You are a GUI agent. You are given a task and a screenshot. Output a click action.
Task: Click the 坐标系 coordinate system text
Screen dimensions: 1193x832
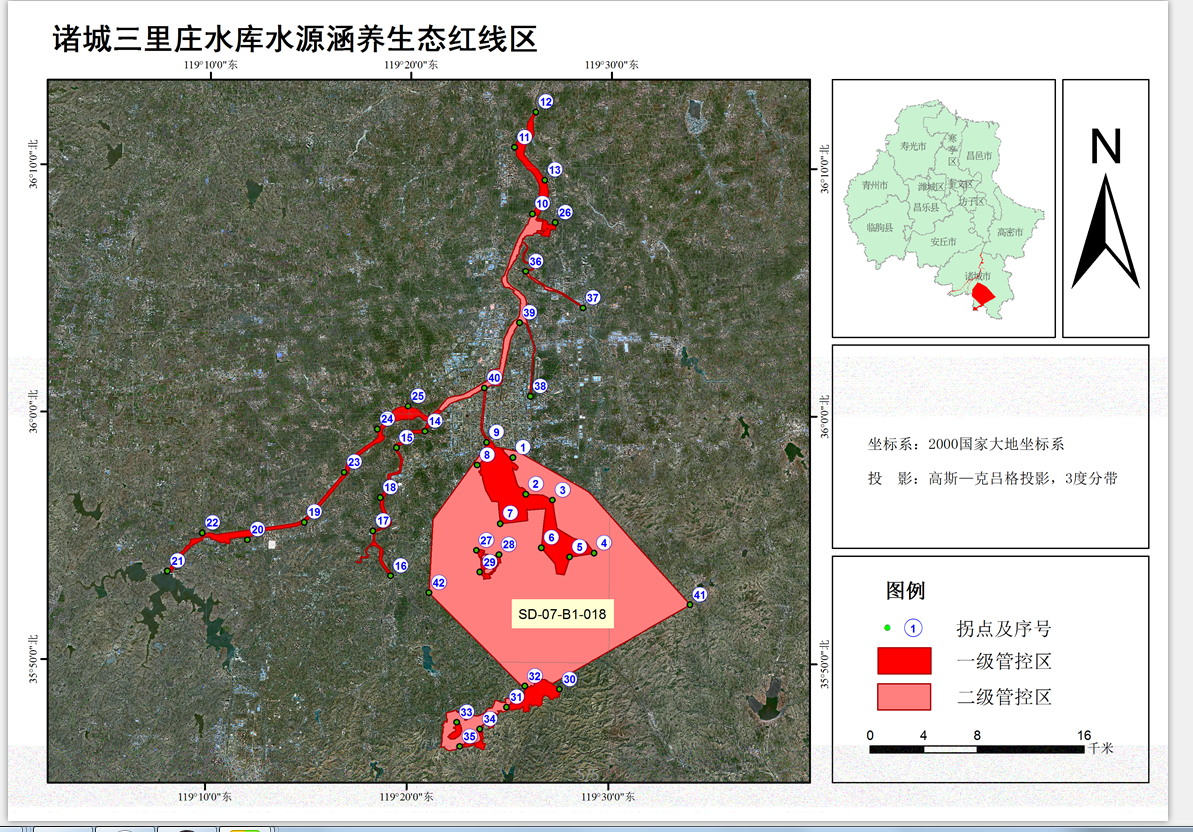[x=966, y=444]
